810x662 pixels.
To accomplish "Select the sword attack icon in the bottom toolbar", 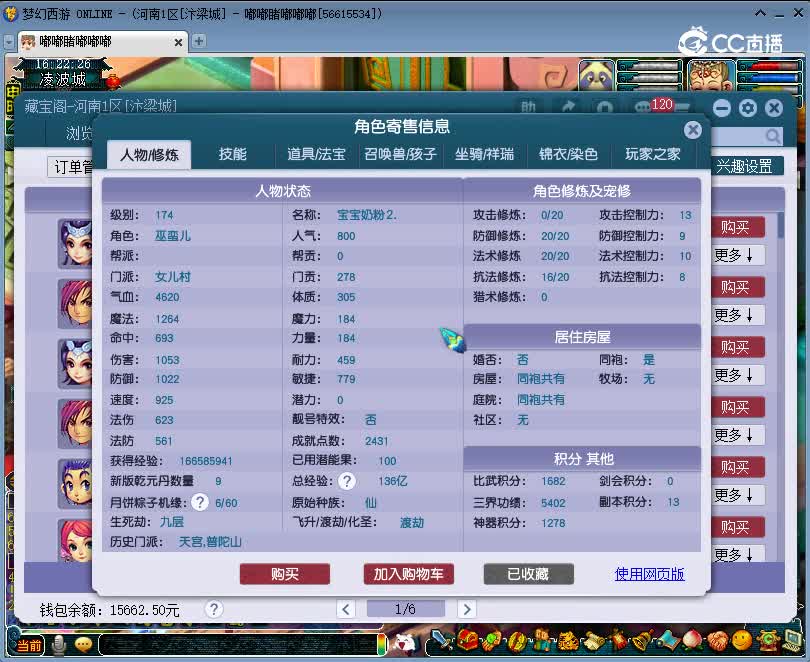I will [x=443, y=640].
